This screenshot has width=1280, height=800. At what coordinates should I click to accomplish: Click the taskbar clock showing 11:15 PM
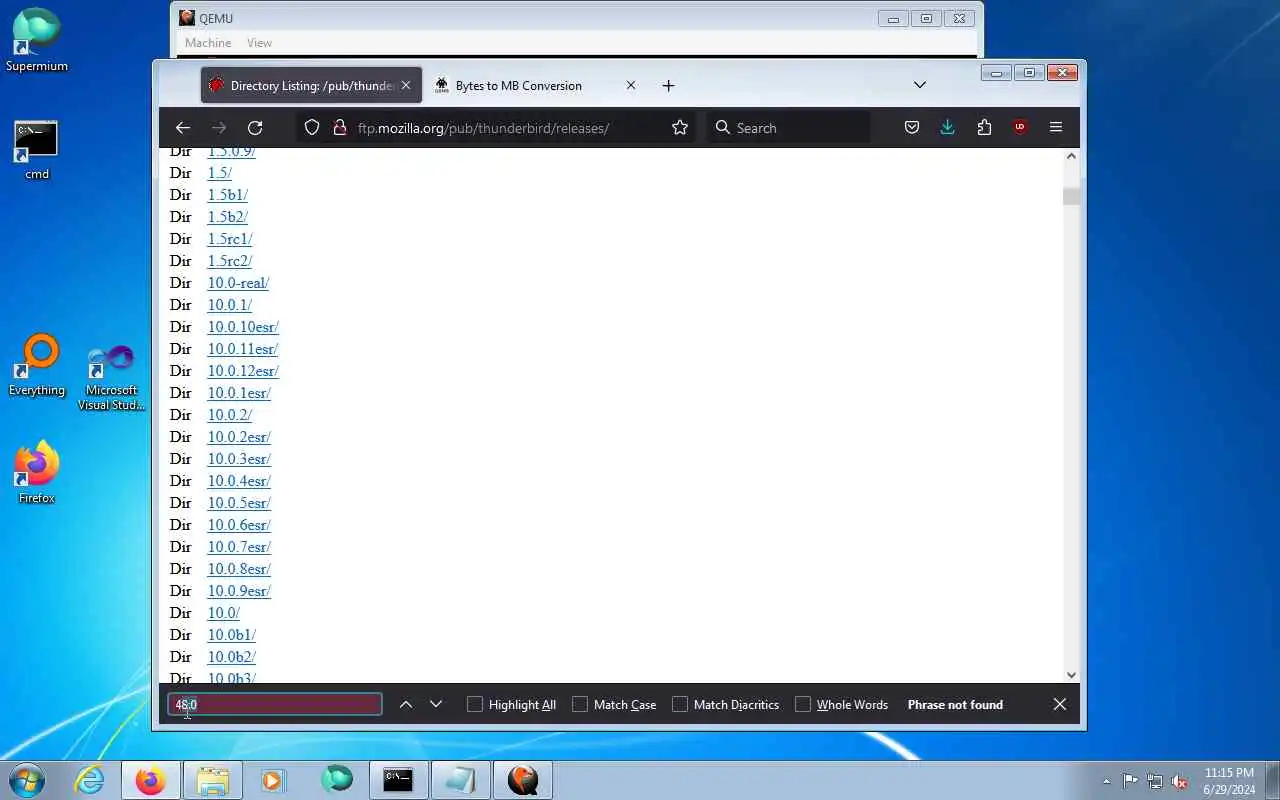coord(1229,781)
